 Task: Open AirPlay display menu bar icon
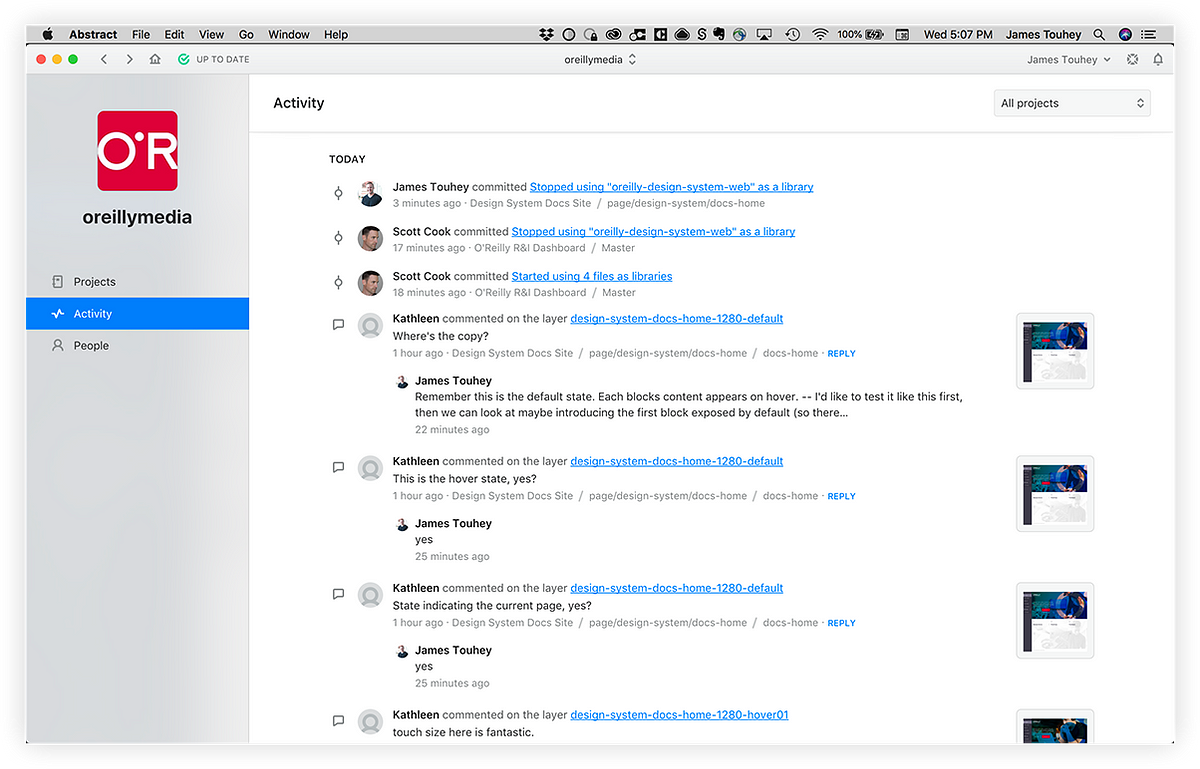point(765,34)
